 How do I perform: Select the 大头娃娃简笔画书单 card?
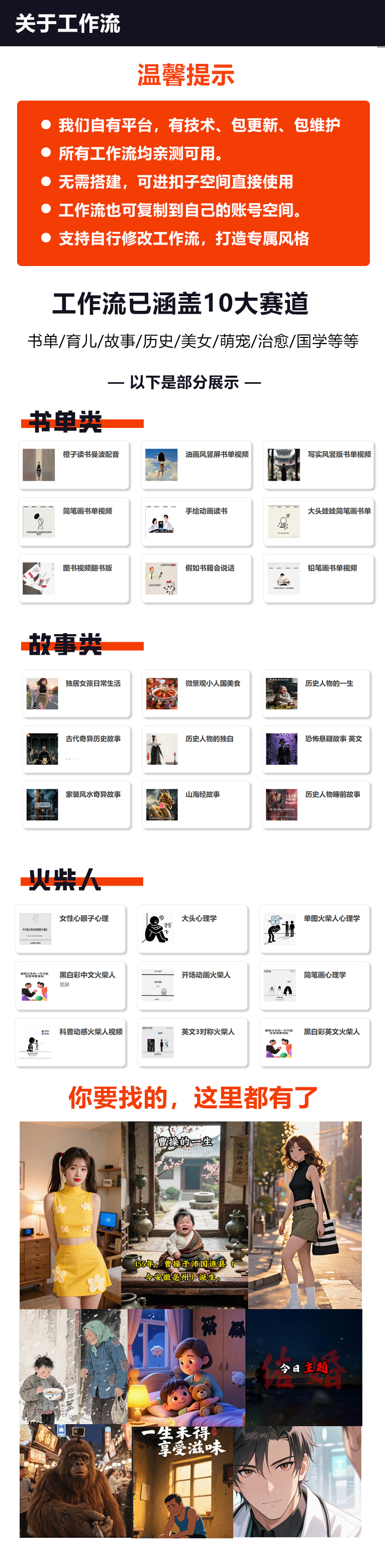319,521
